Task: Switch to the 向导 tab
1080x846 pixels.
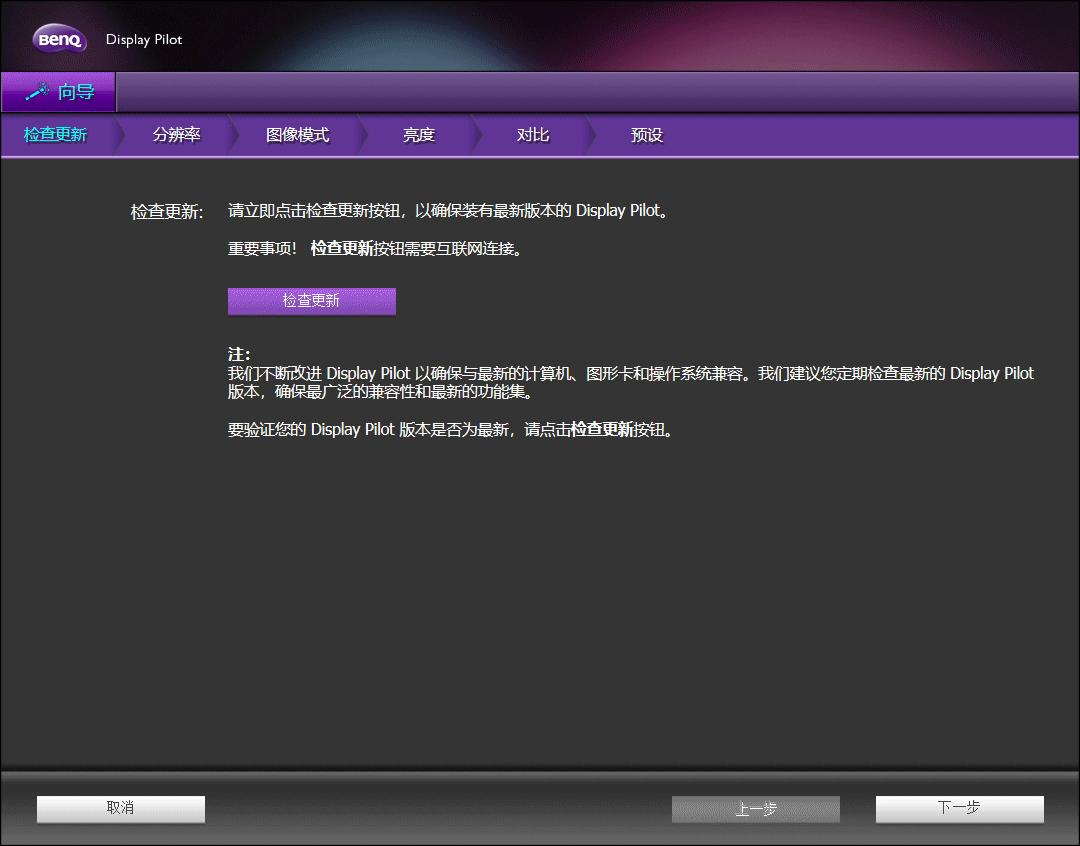Action: (59, 91)
